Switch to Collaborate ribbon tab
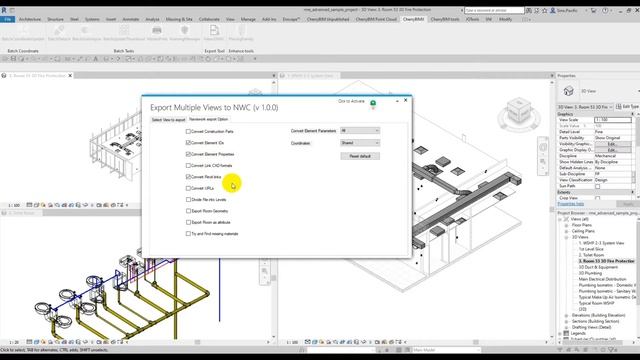The width and height of the screenshot is (640, 360). tap(209, 19)
